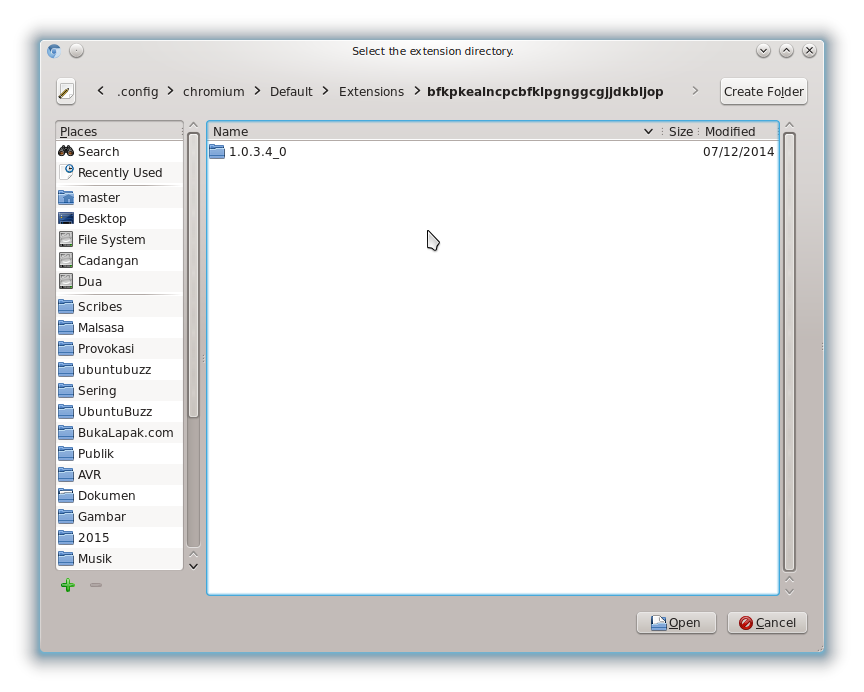
Task: Click the Cancel button
Action: 767,622
